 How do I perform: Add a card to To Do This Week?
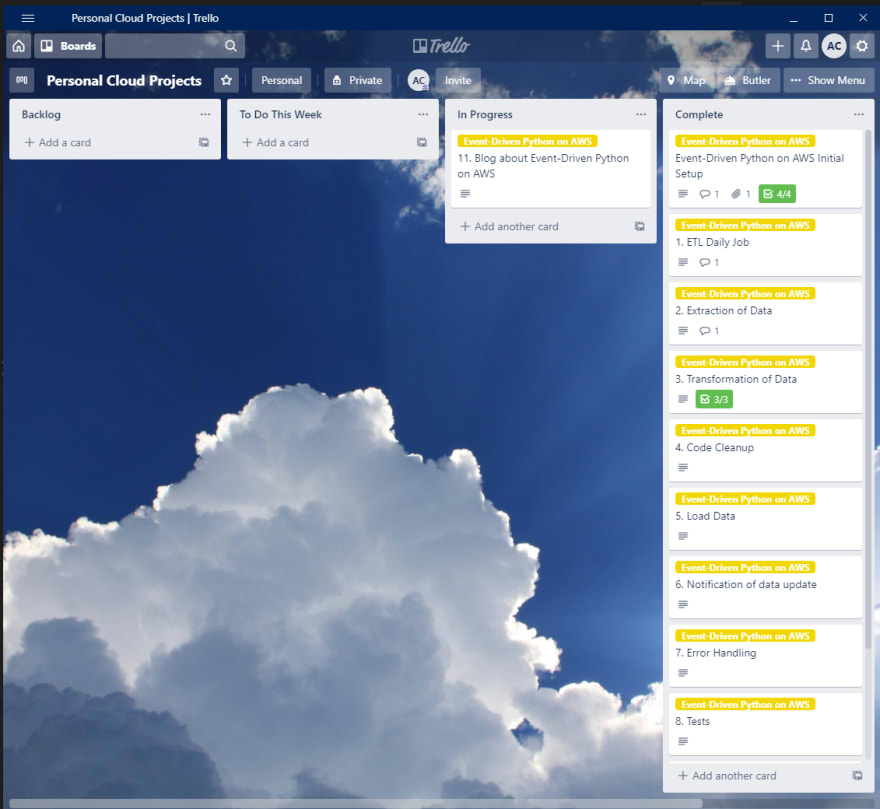click(x=275, y=143)
